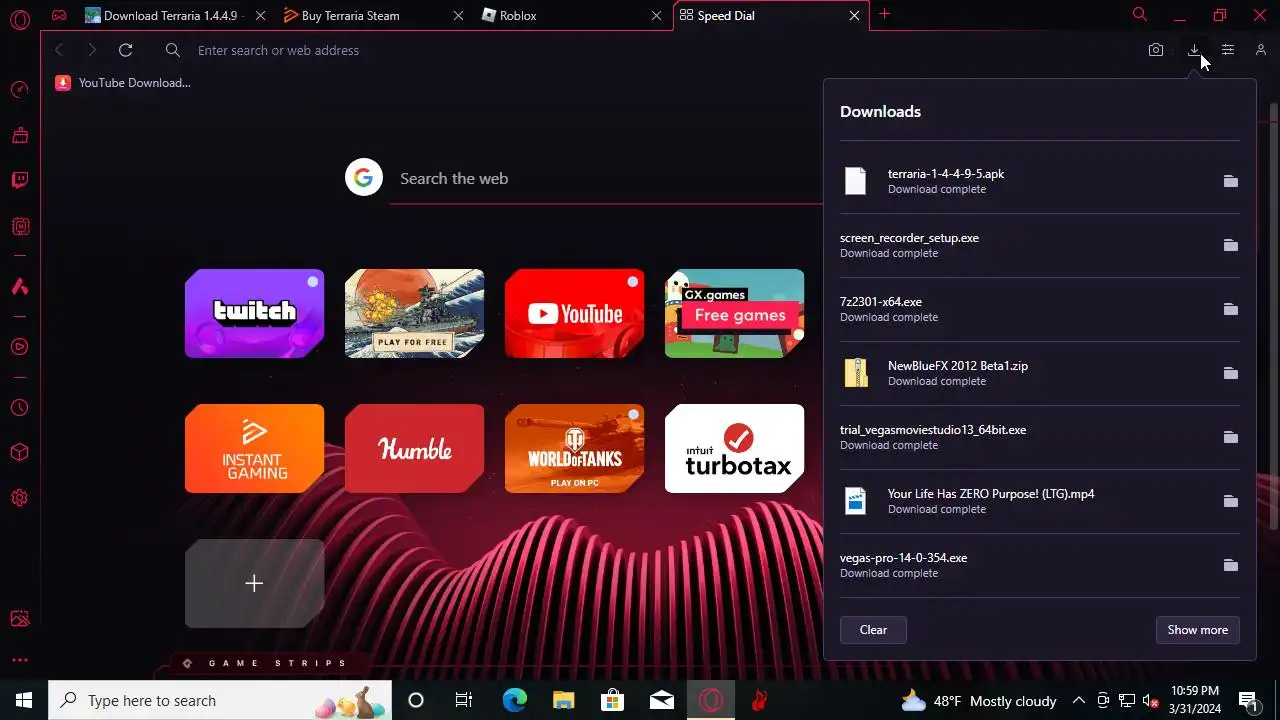Open YouTube Download bookmark

pos(123,83)
